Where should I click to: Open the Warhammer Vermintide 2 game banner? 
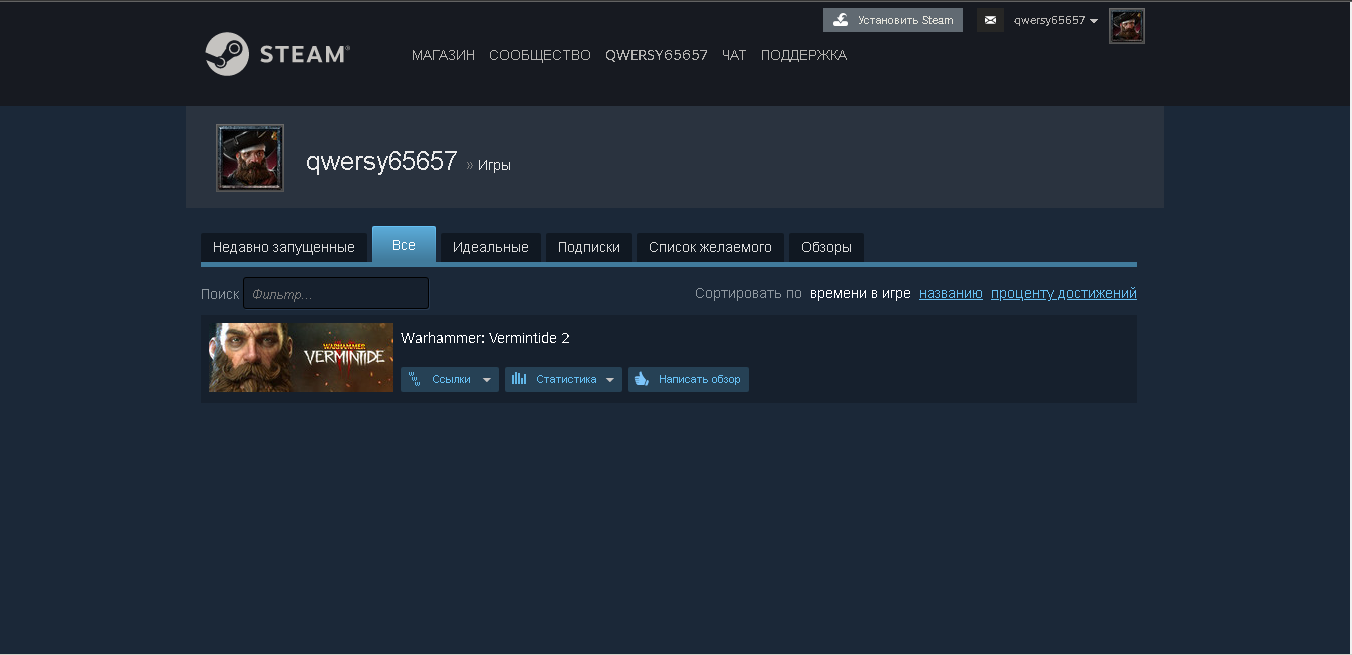click(x=301, y=357)
